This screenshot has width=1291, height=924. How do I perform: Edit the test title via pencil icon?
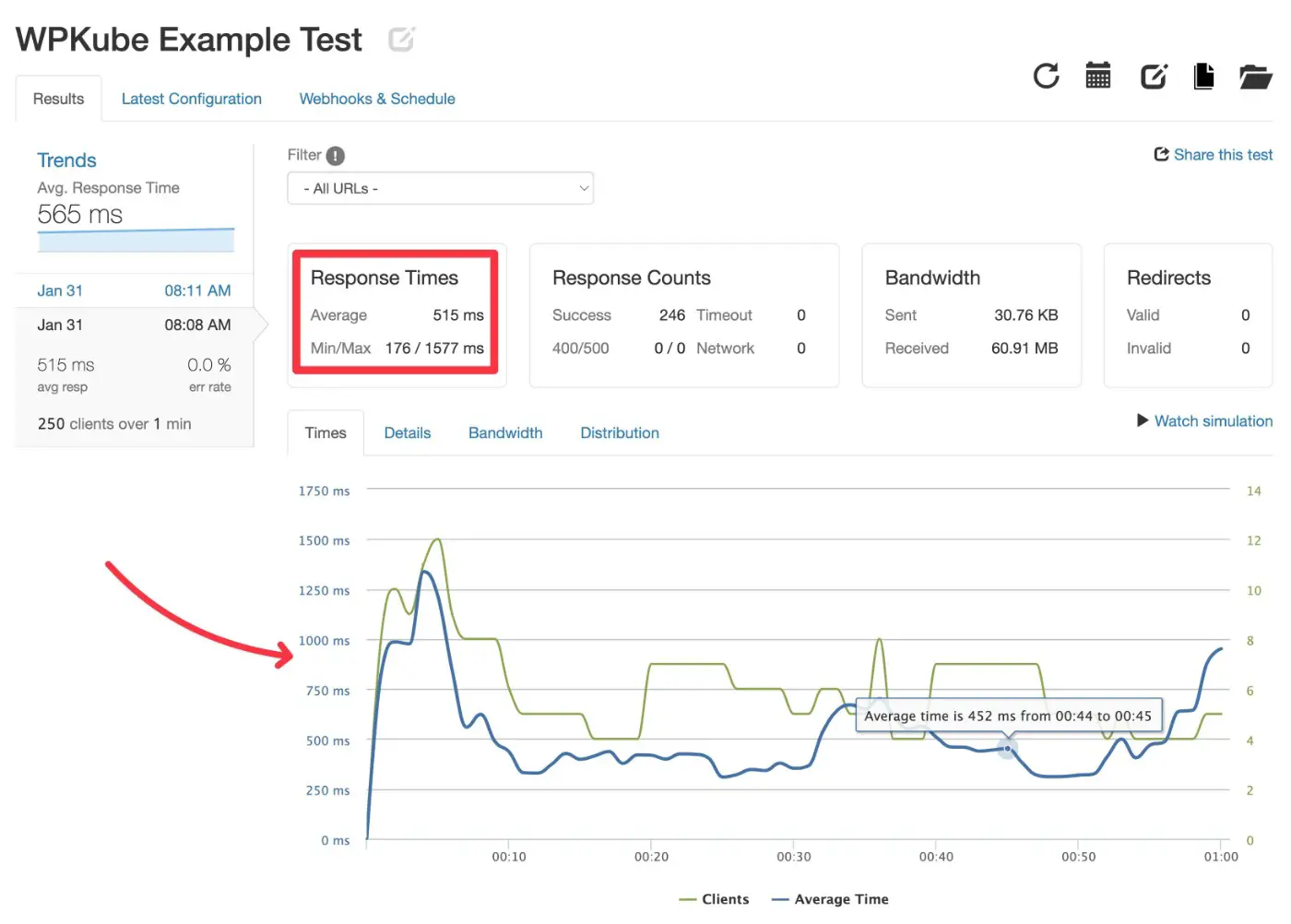[401, 40]
